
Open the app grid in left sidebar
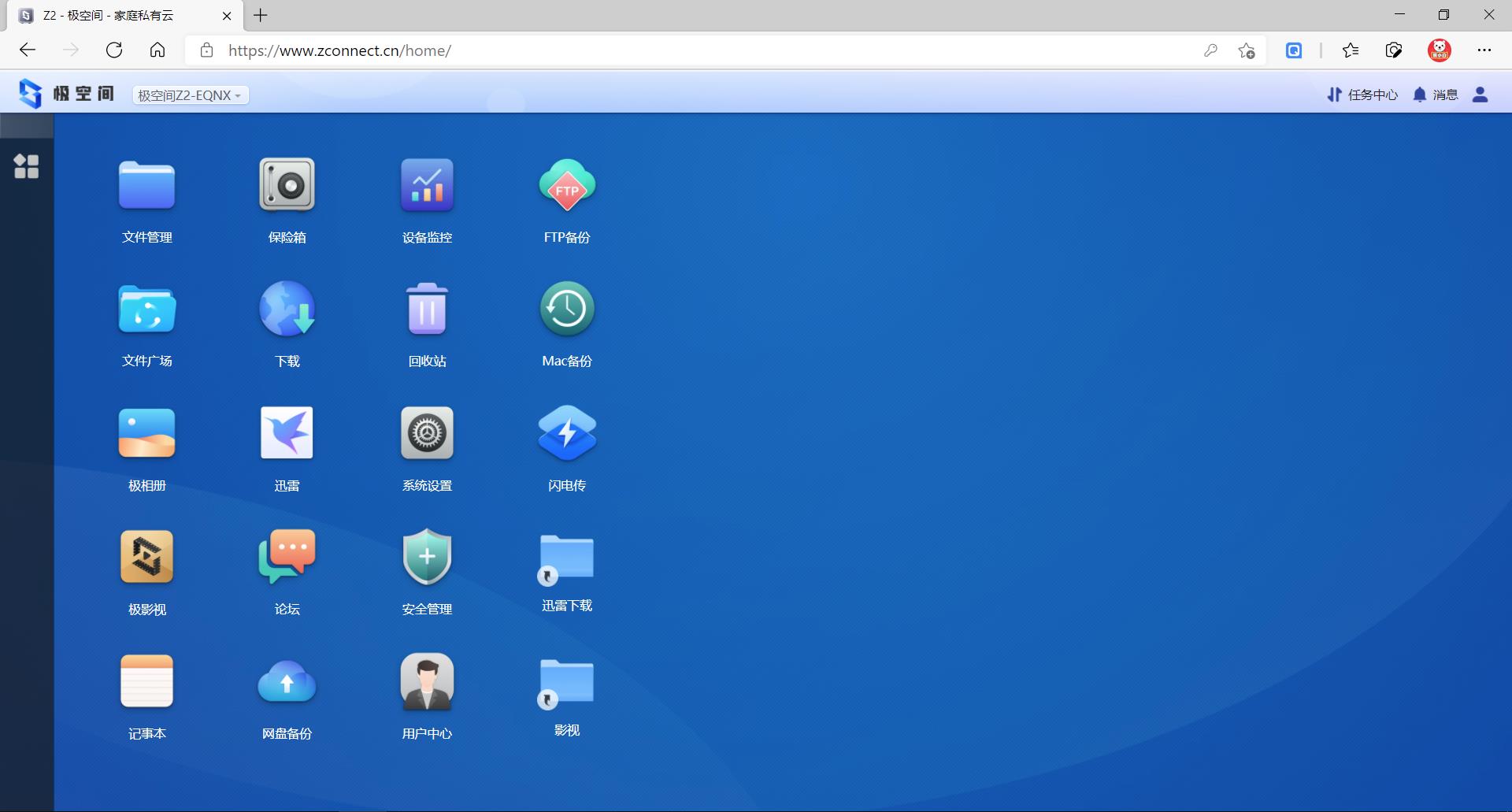click(26, 166)
